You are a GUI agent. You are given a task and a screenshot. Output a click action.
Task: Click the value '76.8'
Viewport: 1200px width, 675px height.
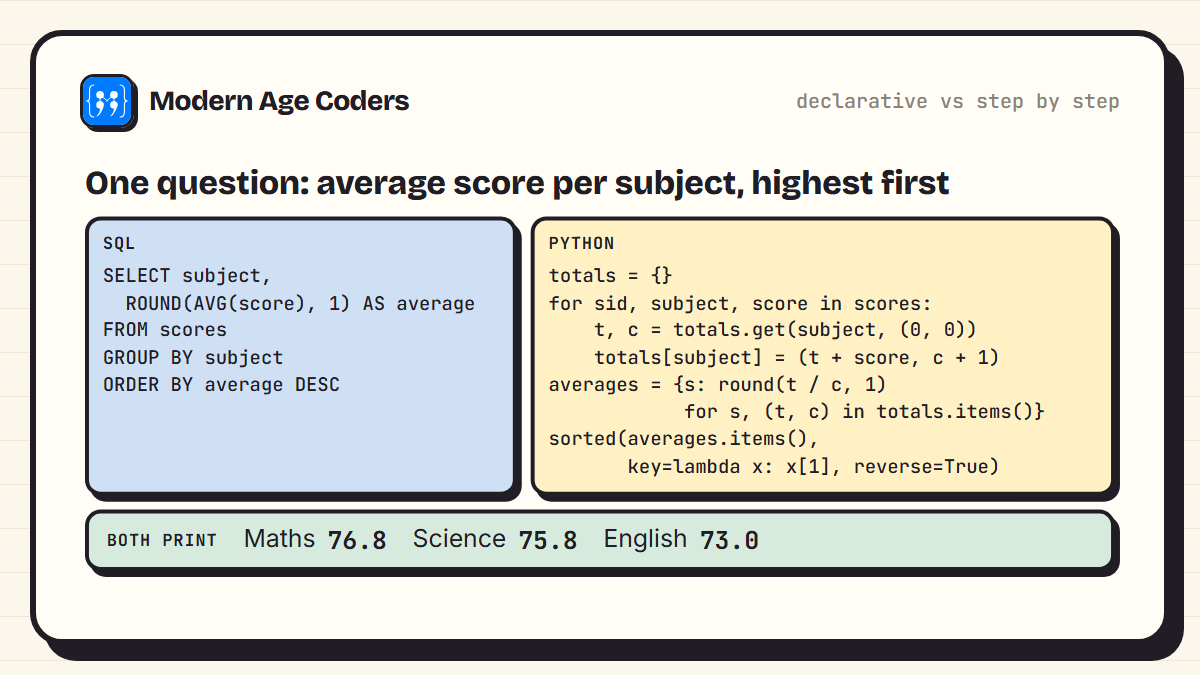pos(357,540)
